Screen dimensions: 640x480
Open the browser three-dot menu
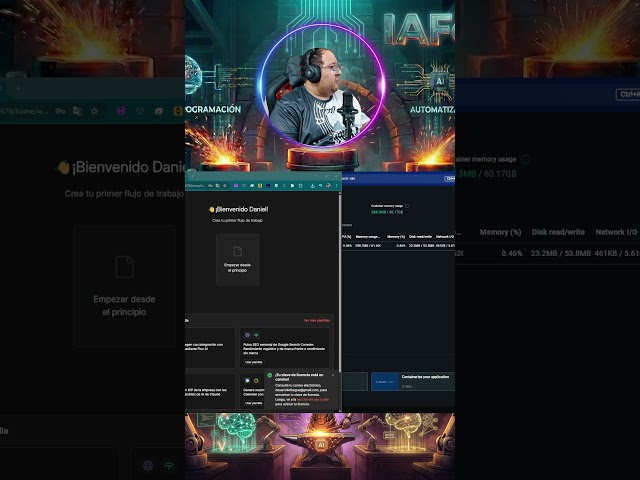[336, 186]
